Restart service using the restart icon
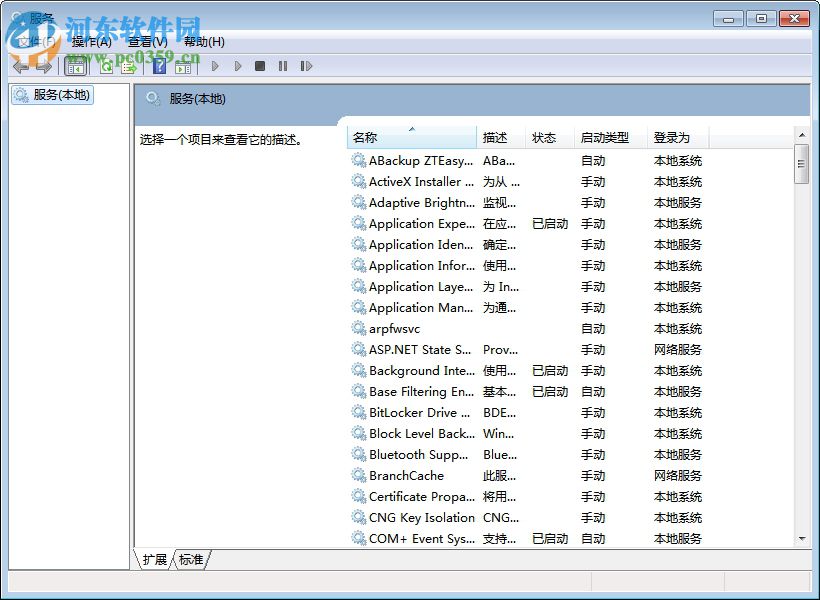This screenshot has width=820, height=600. tap(308, 66)
